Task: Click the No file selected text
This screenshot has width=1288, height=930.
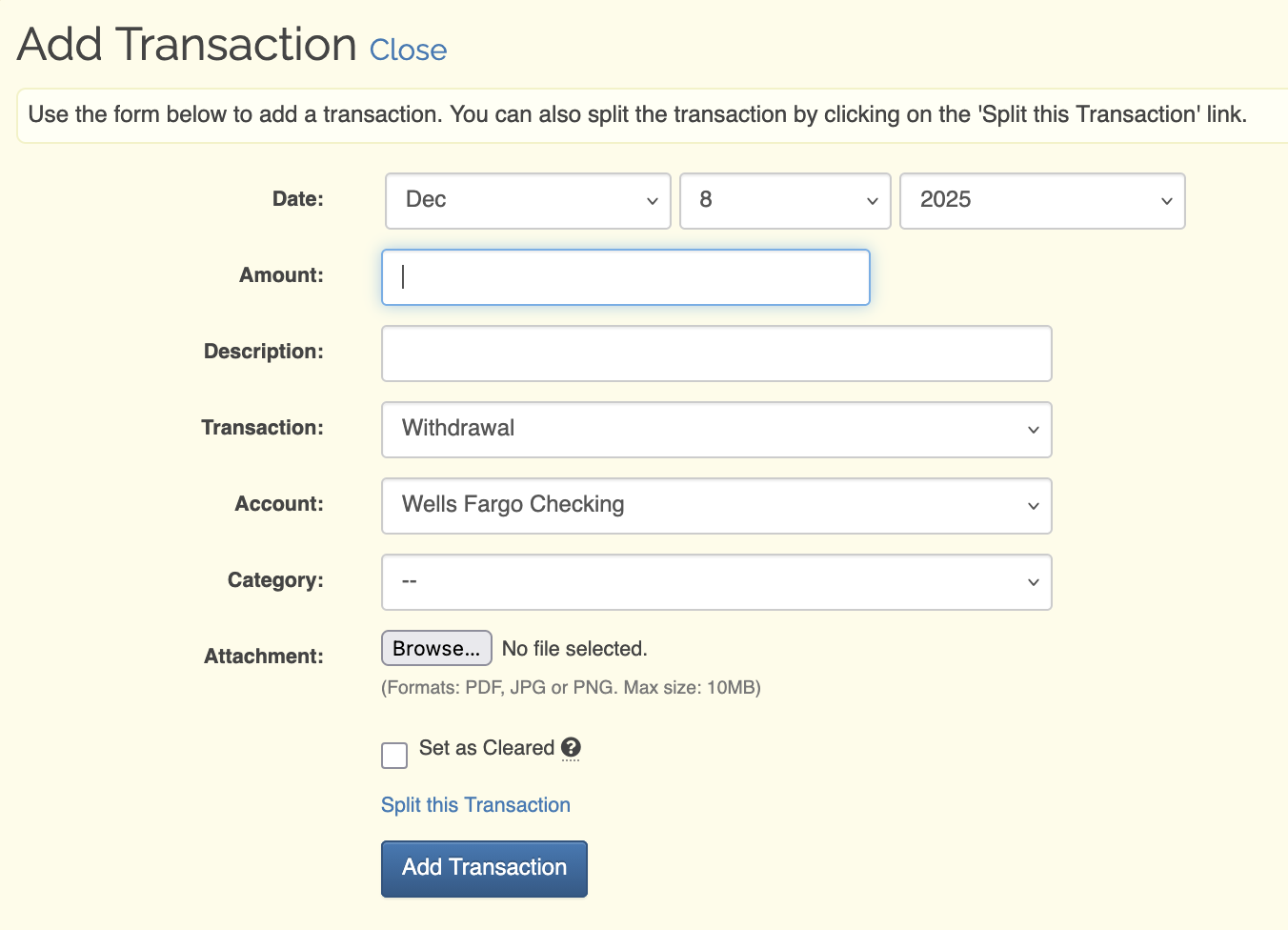Action: coord(574,649)
